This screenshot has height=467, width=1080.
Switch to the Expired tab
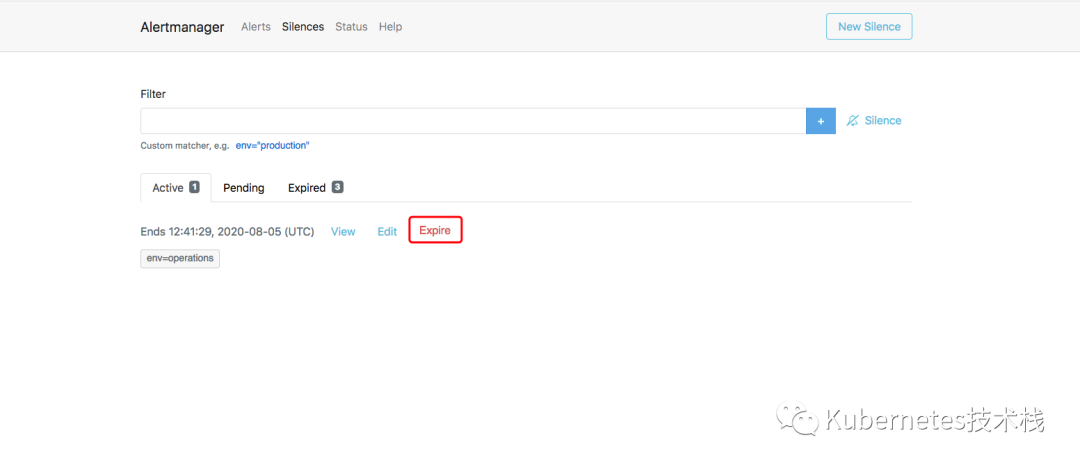click(x=315, y=187)
